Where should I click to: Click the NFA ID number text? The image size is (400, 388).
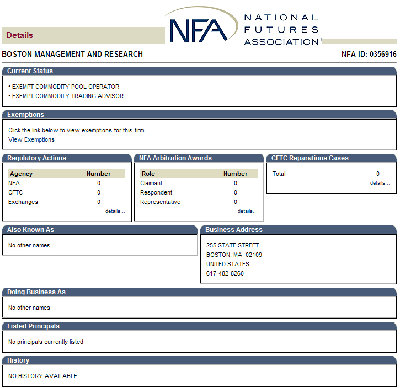[x=369, y=54]
